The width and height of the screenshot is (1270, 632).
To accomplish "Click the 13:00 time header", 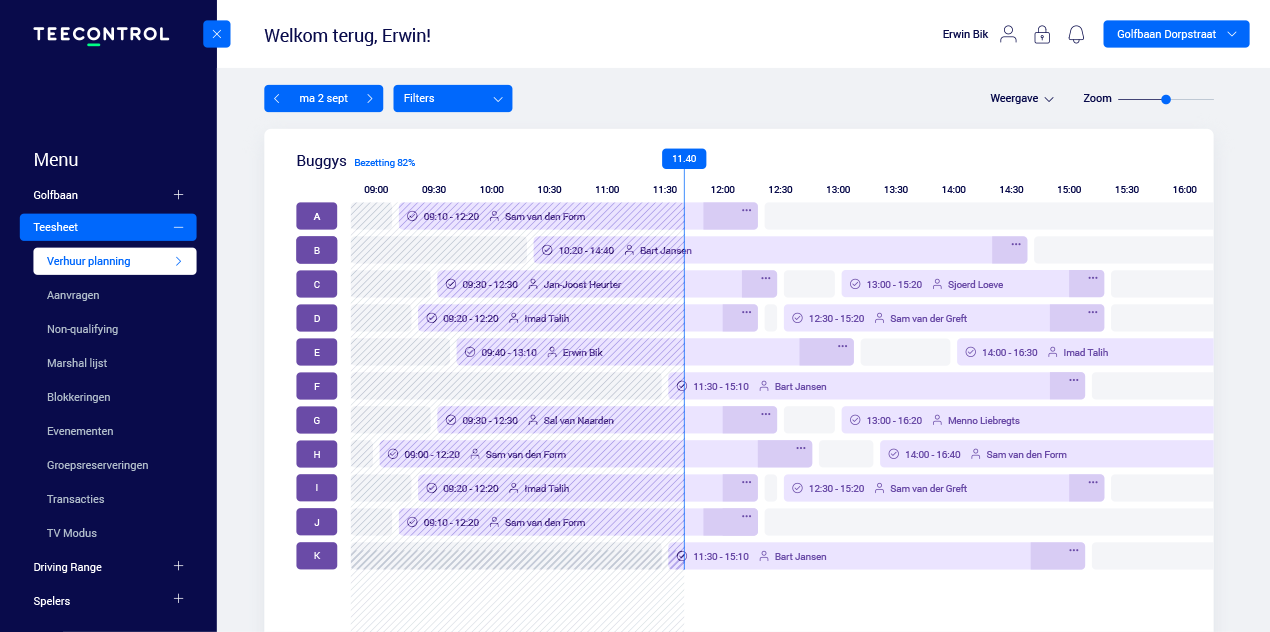I will pos(838,189).
